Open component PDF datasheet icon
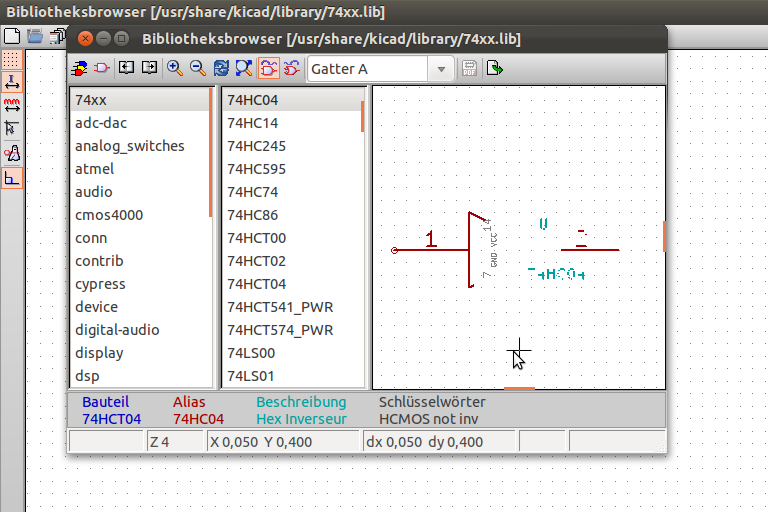The width and height of the screenshot is (768, 512). coord(469,69)
